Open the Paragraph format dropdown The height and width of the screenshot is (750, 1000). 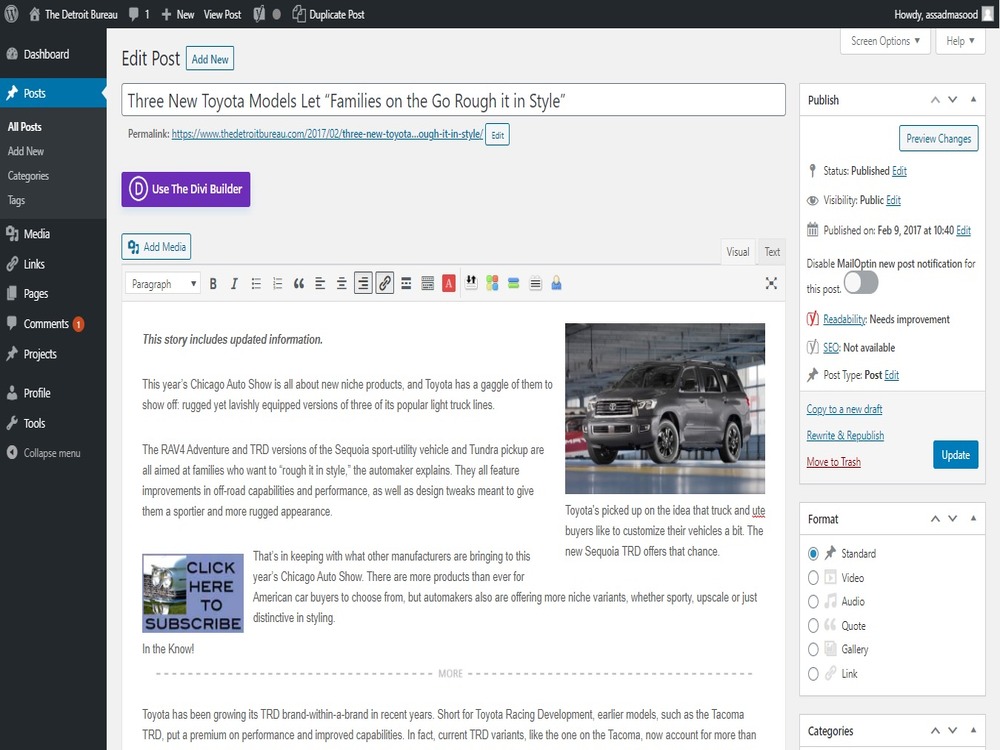pos(163,284)
